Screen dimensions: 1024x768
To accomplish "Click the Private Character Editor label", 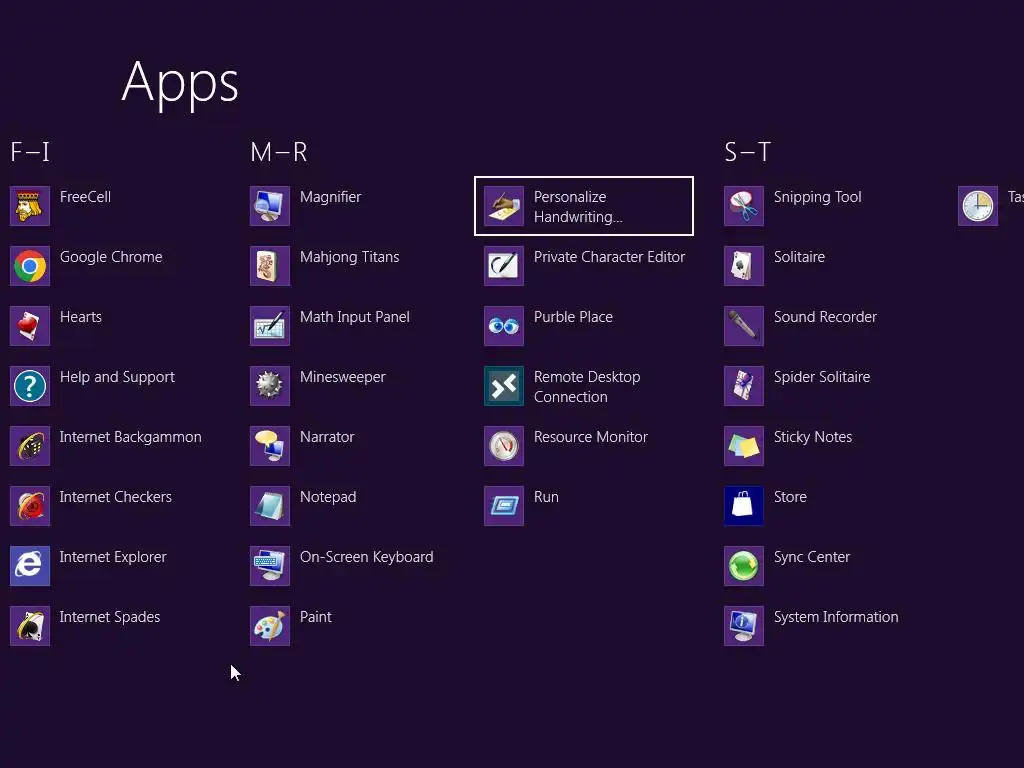I will (609, 257).
